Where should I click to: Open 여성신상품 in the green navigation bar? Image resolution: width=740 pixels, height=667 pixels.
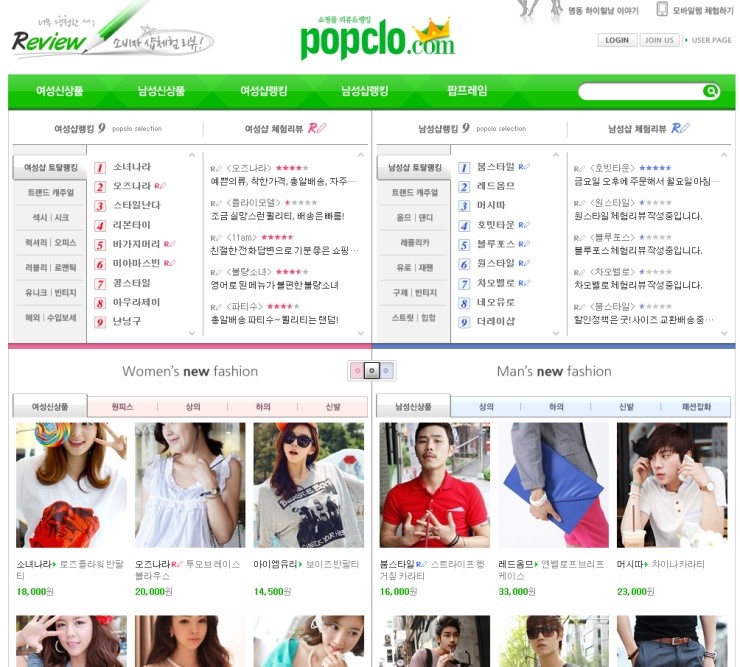[x=59, y=91]
